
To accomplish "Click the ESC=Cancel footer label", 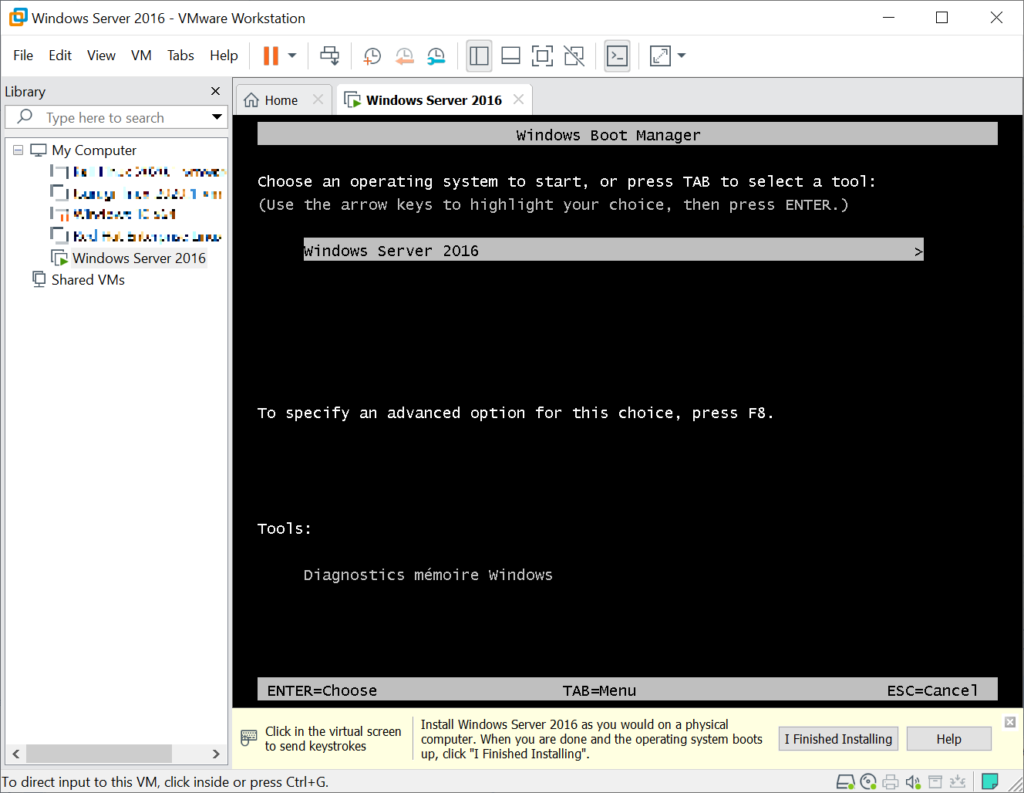I will coord(933,690).
